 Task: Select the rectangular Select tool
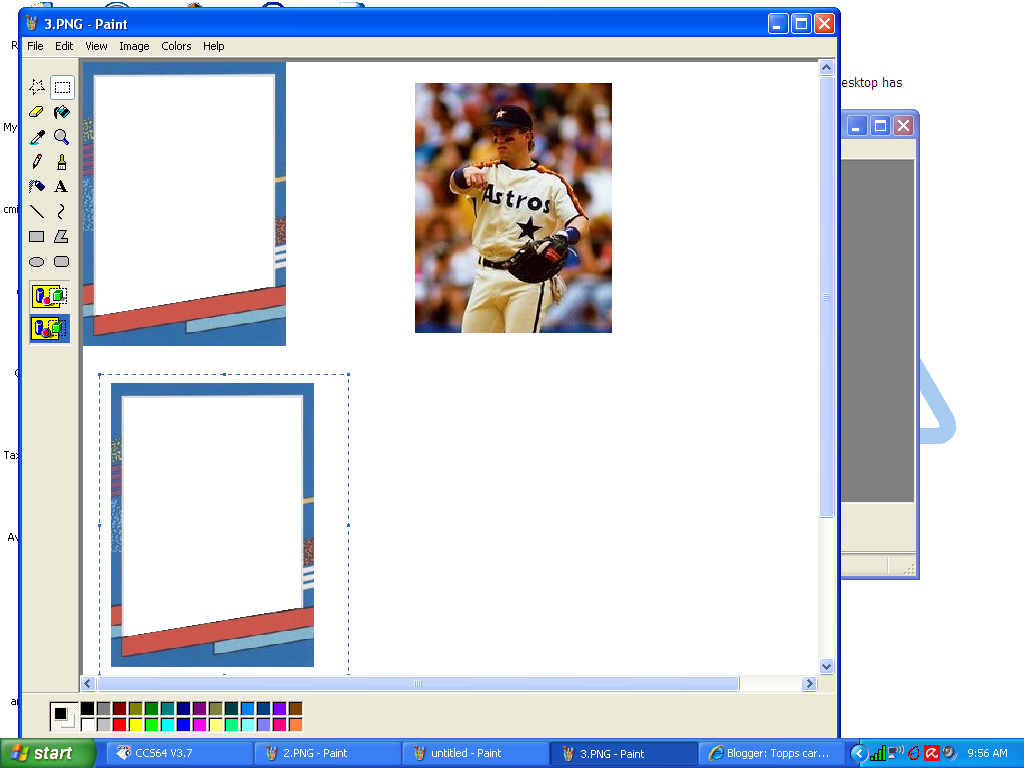62,87
